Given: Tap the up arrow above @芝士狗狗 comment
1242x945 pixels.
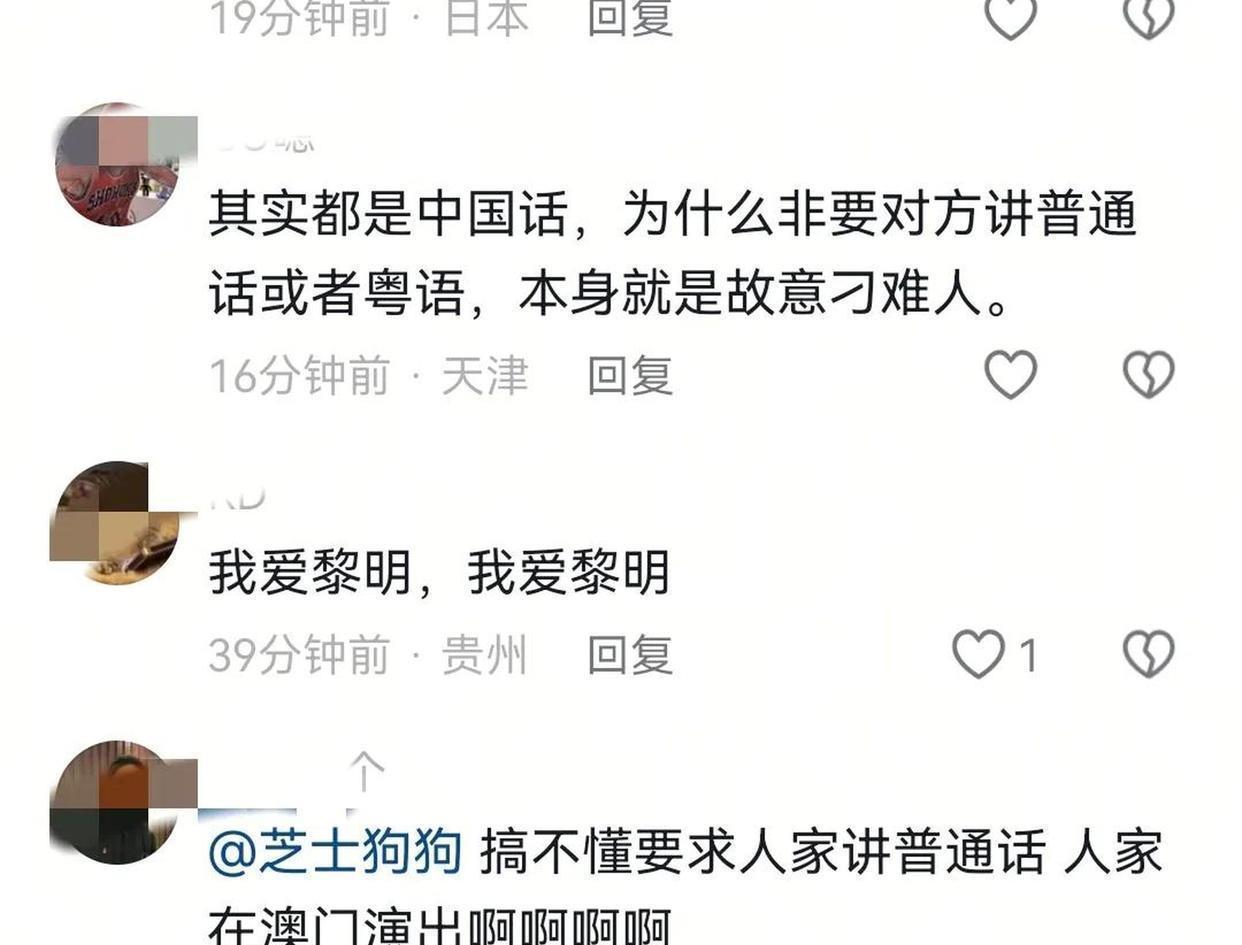Looking at the screenshot, I should [365, 773].
